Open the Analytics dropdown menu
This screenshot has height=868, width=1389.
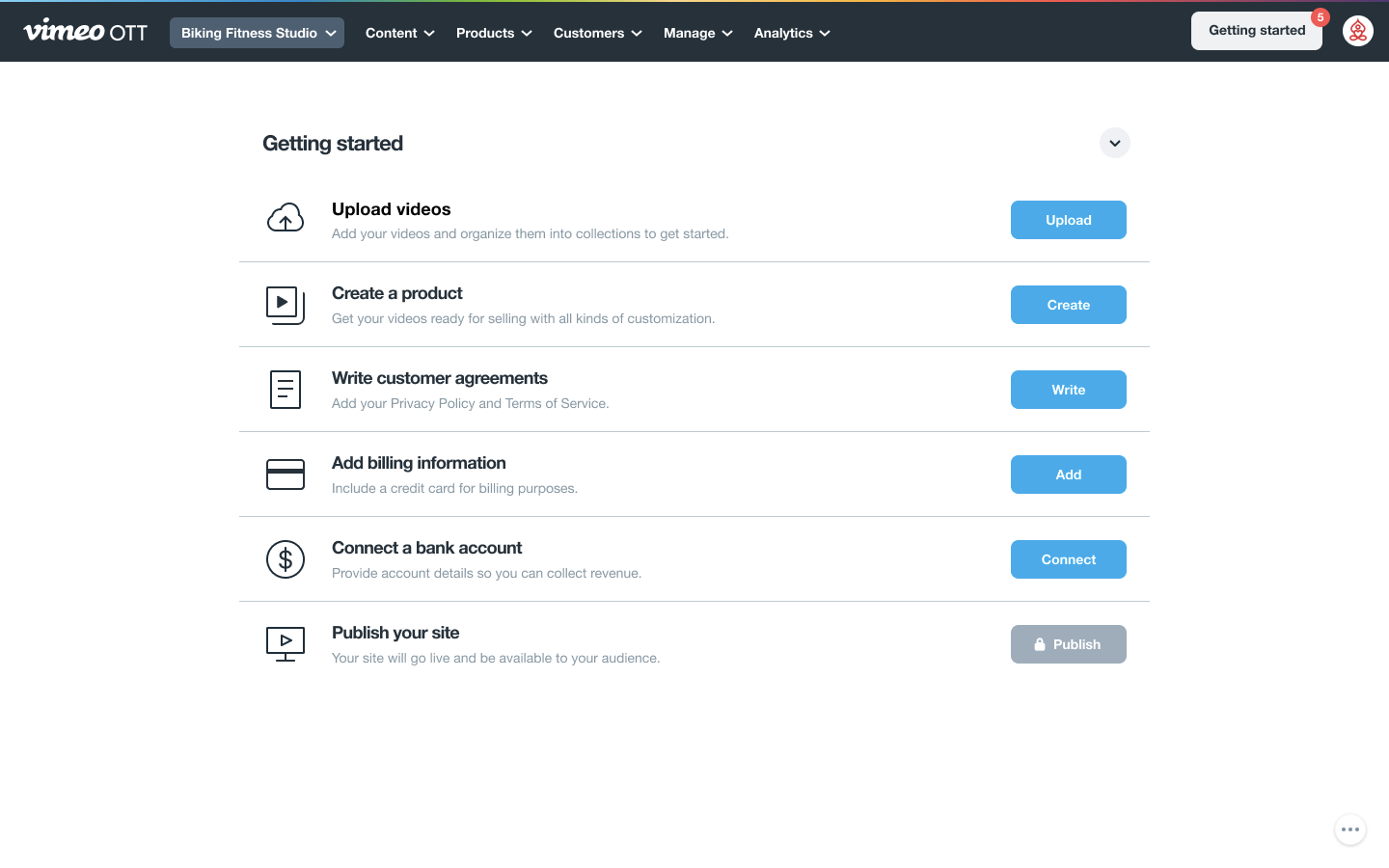(x=792, y=33)
